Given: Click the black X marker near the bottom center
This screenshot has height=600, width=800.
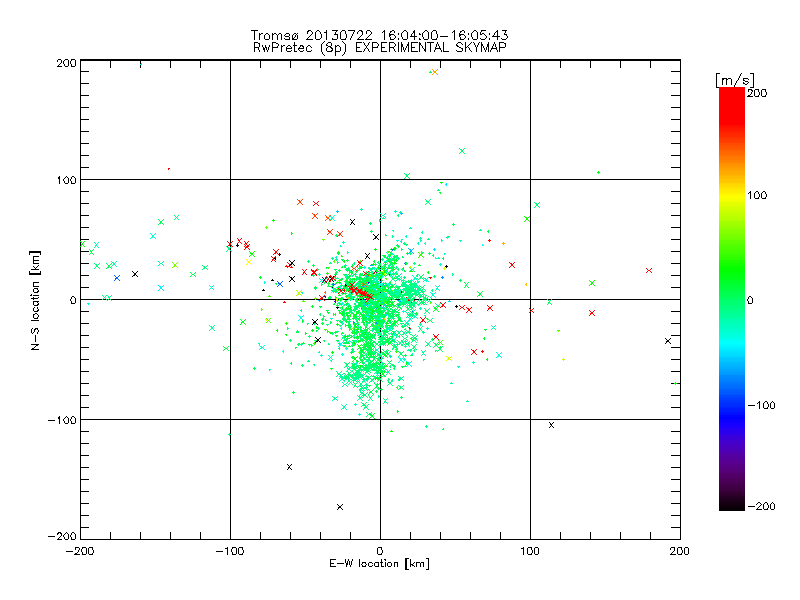Looking at the screenshot, I should (340, 507).
